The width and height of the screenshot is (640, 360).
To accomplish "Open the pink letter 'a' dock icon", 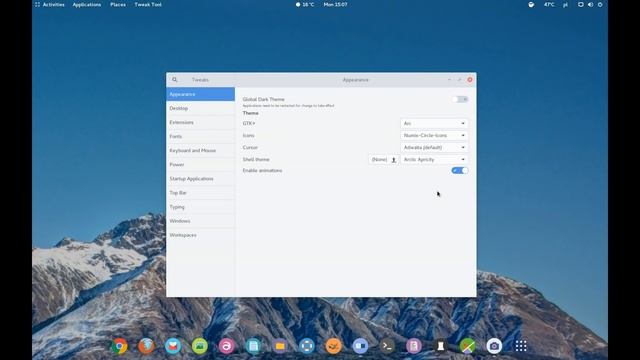I will [227, 346].
